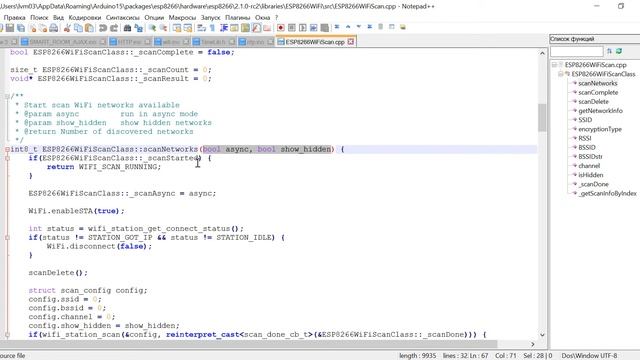This screenshot has width=640, height=360.
Task: Click the editor scrollbar up arrow
Action: (542, 53)
